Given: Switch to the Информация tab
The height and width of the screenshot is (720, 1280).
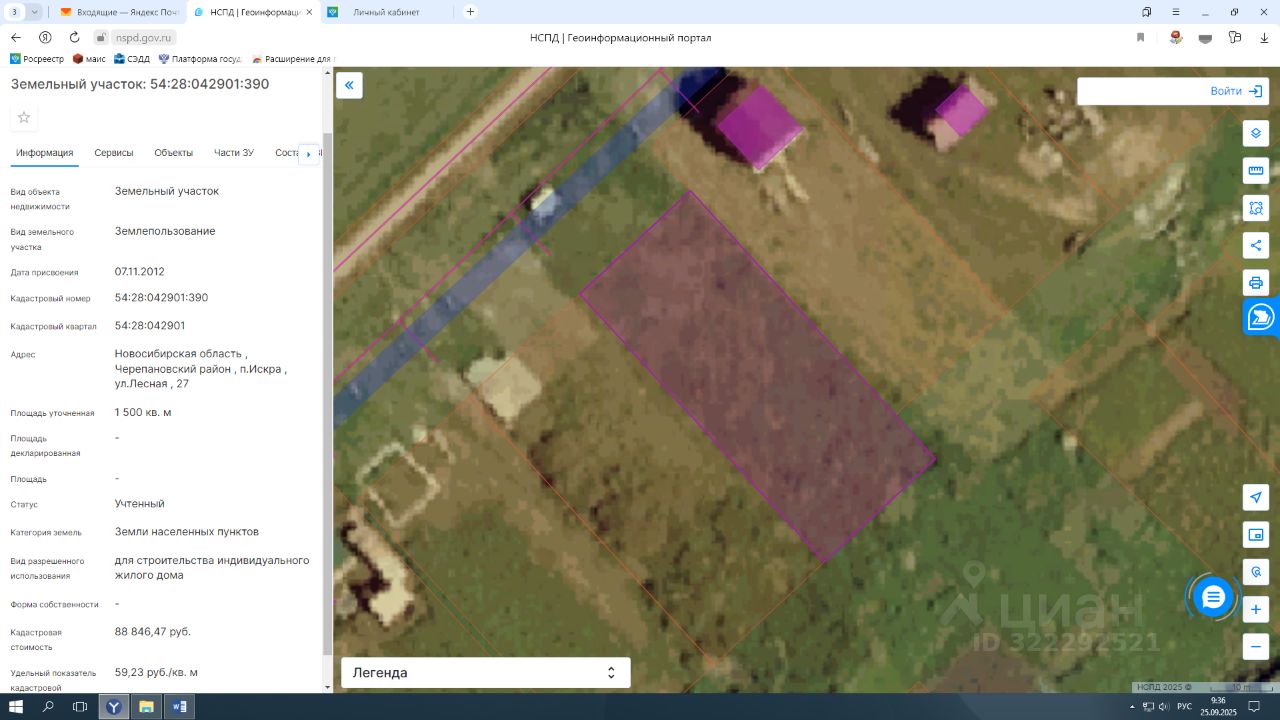Looking at the screenshot, I should (x=45, y=153).
